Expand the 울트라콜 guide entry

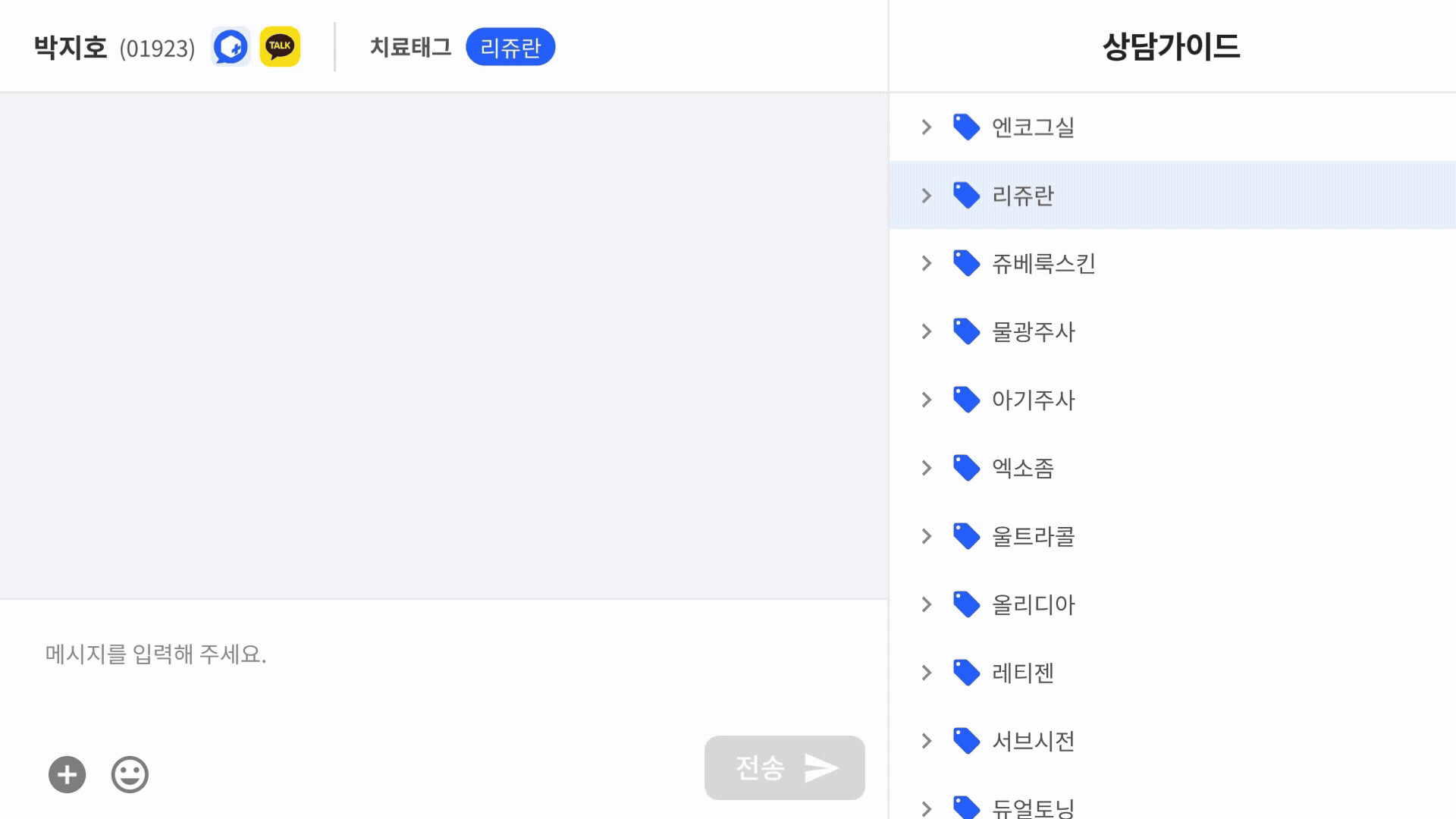point(926,536)
